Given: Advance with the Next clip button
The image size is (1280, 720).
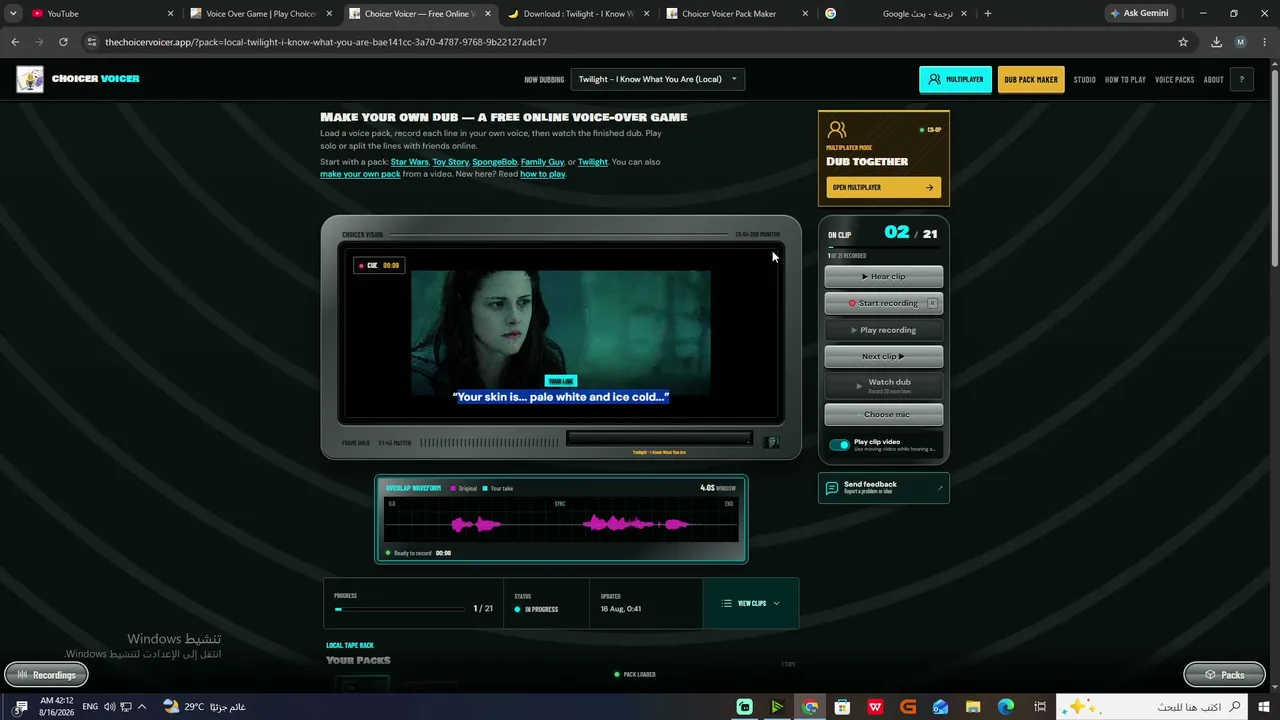Looking at the screenshot, I should pos(883,356).
